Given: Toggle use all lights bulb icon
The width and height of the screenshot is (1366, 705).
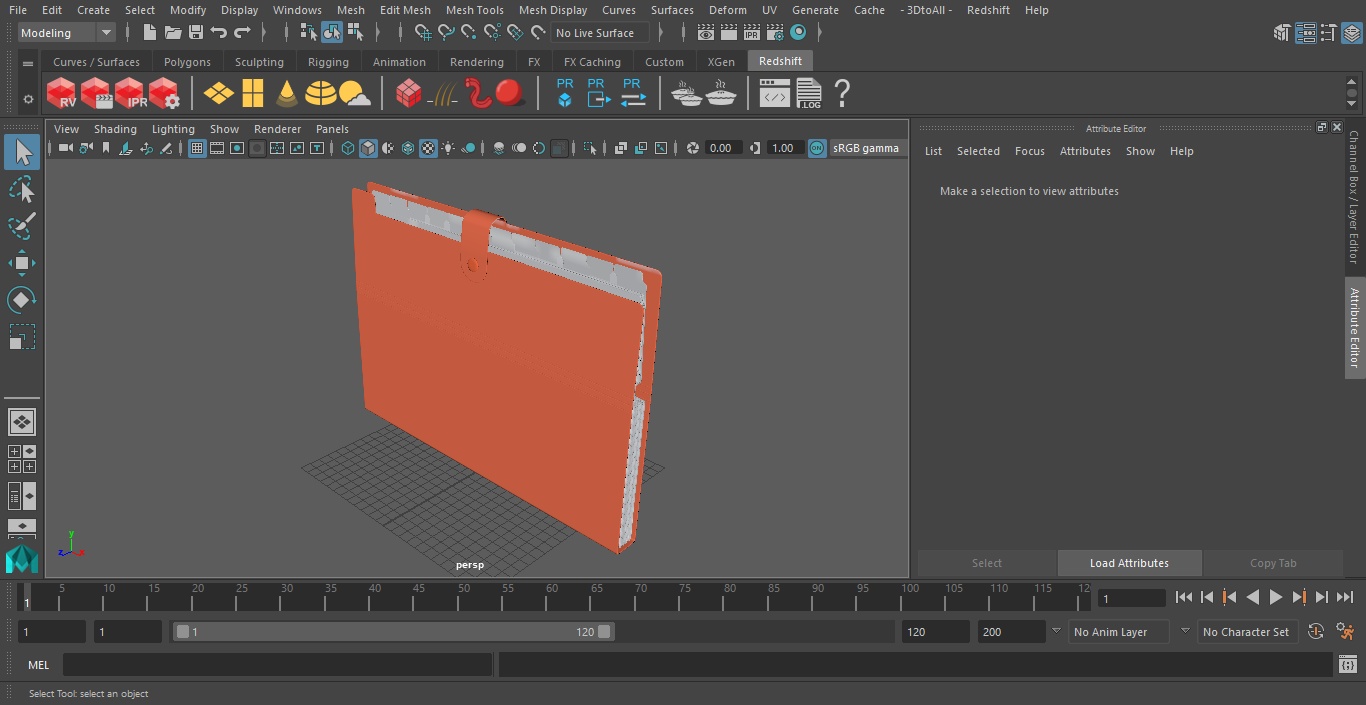Looking at the screenshot, I should click(448, 148).
